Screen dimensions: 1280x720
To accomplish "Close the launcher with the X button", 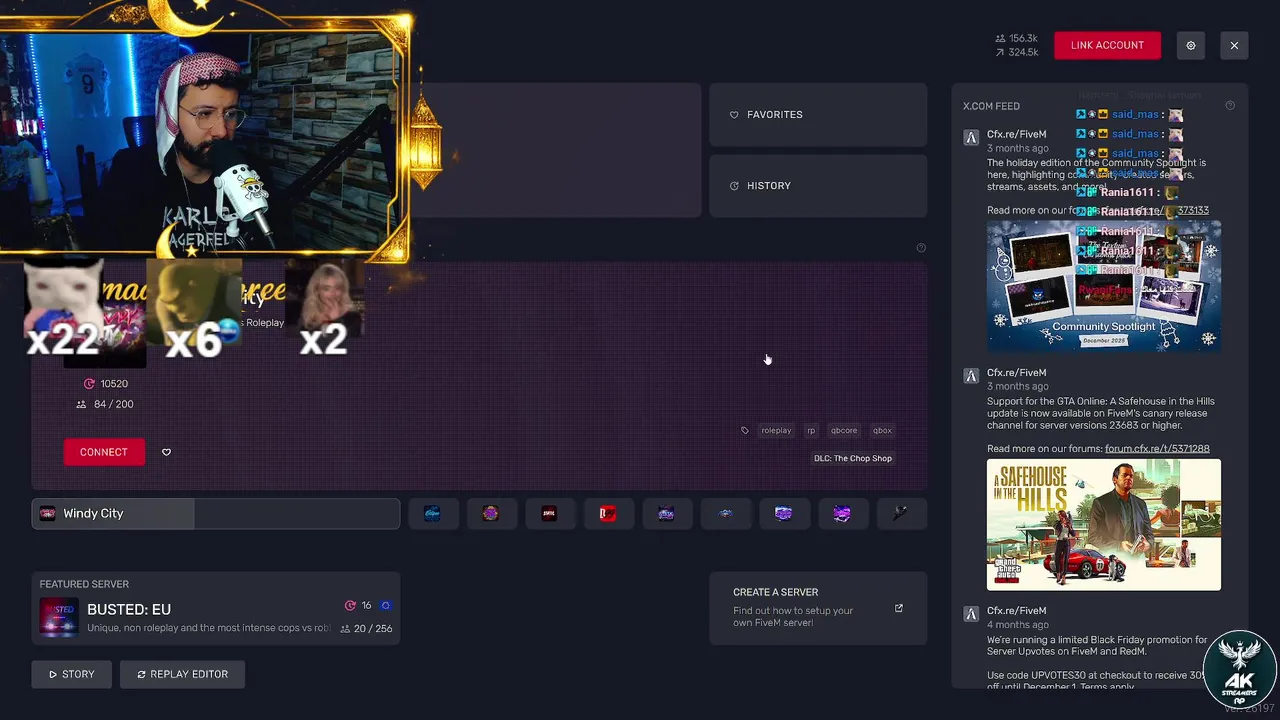I will coord(1234,45).
